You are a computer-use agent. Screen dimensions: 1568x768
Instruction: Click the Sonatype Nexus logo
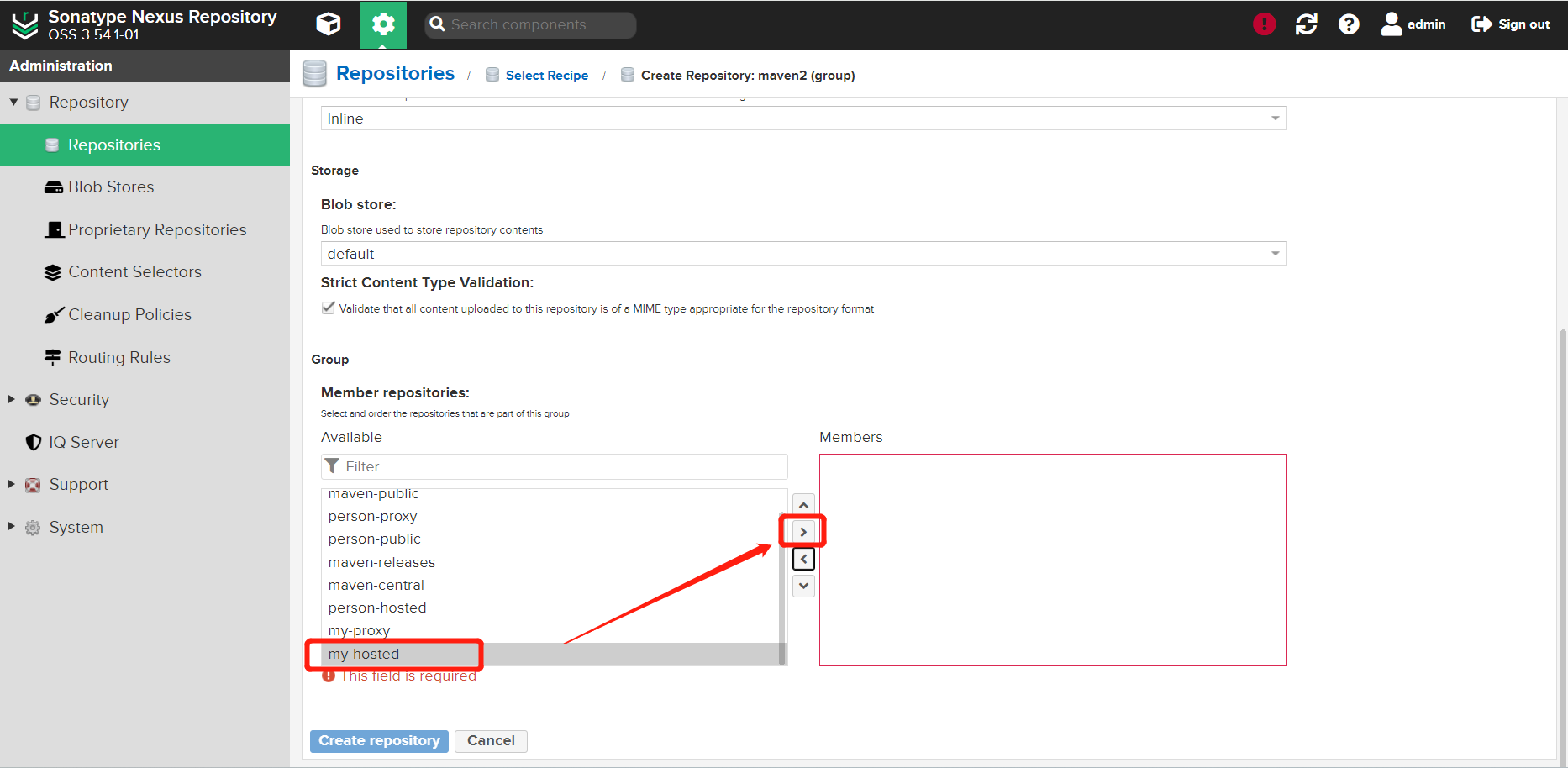pyautogui.click(x=25, y=25)
